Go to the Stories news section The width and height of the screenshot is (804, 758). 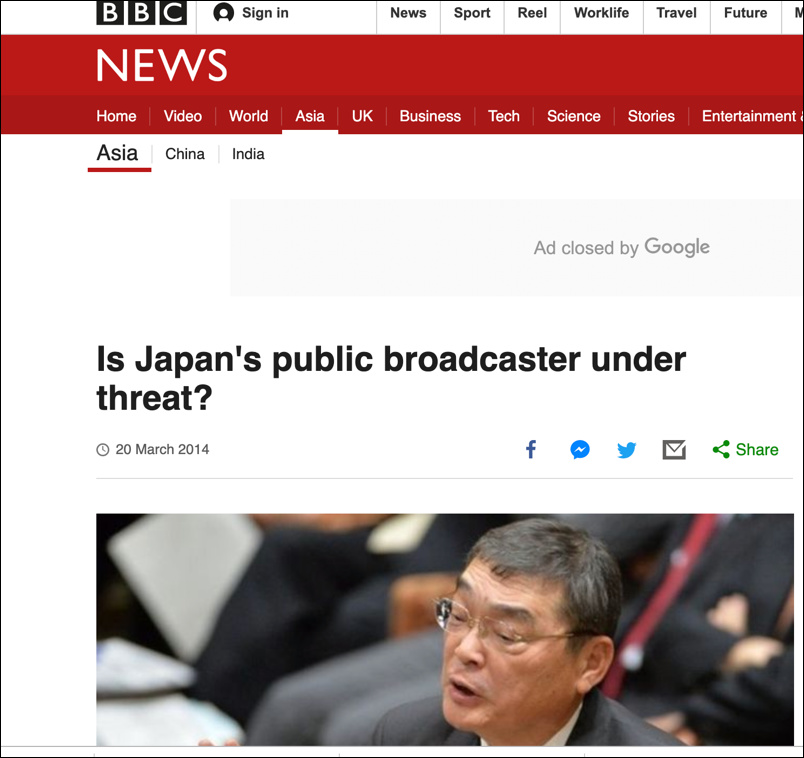tap(651, 116)
